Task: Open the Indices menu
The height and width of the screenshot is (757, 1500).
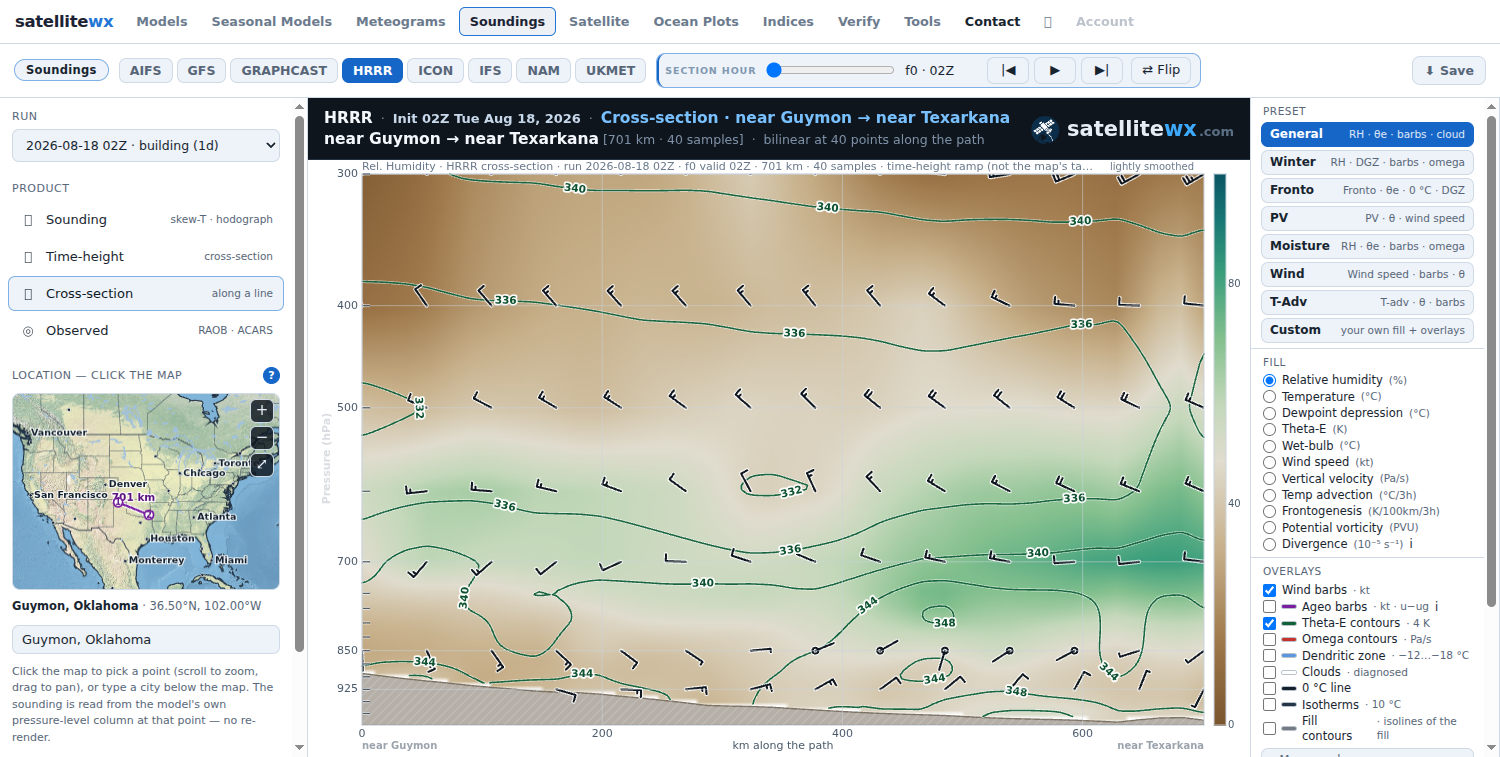Action: pyautogui.click(x=788, y=21)
